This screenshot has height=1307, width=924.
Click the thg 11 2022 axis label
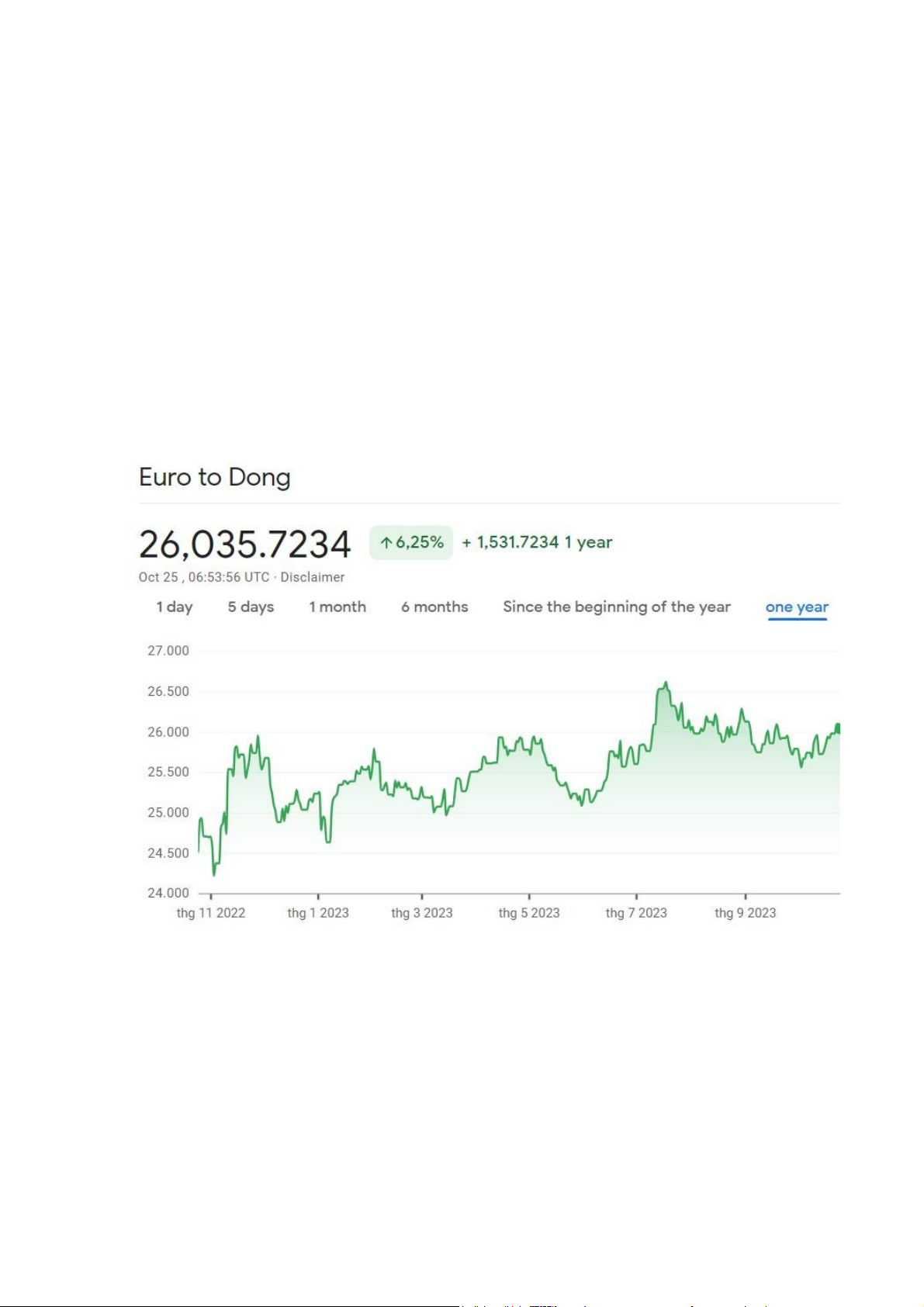(211, 913)
